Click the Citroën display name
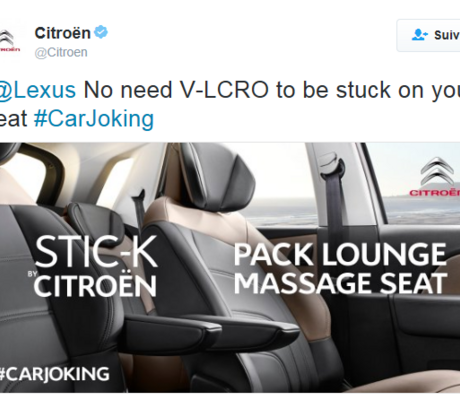 click(x=63, y=33)
